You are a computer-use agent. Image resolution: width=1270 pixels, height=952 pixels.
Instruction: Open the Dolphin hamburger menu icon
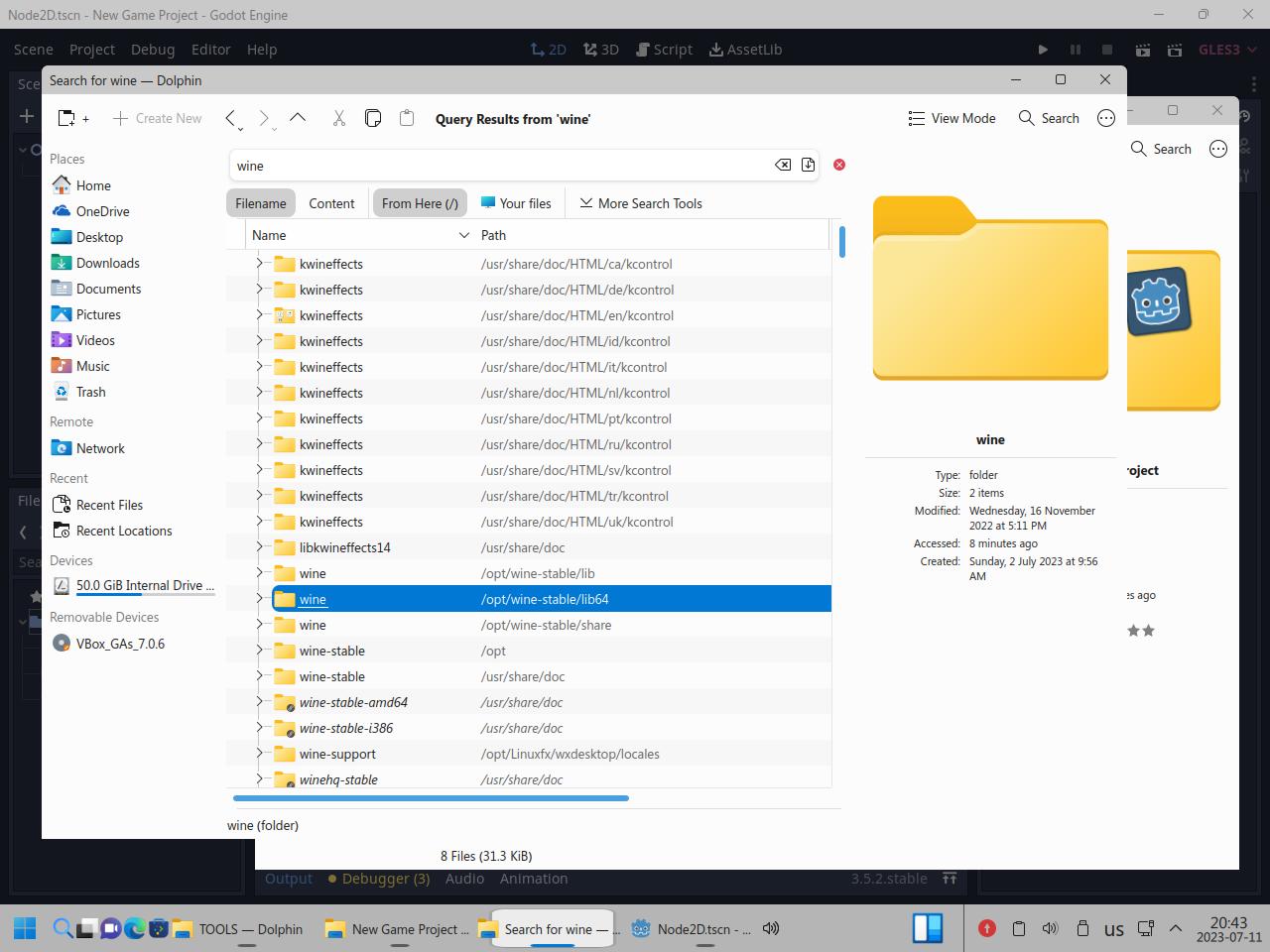point(1106,118)
